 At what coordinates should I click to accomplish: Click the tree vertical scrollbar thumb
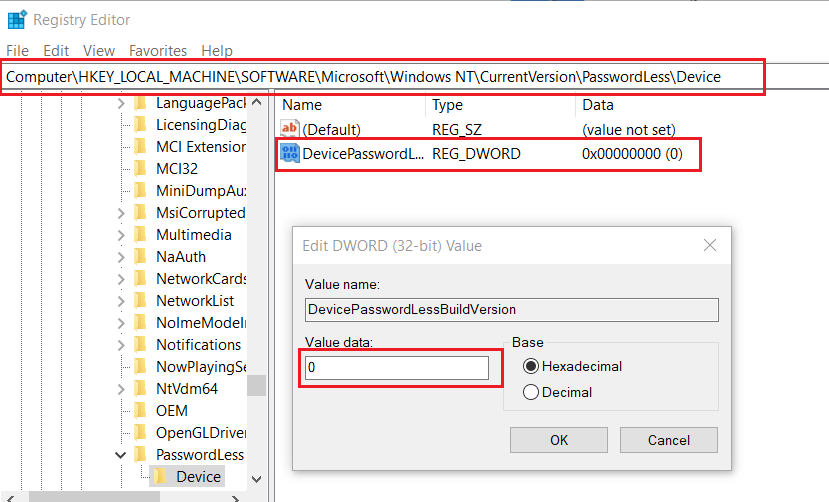click(256, 385)
